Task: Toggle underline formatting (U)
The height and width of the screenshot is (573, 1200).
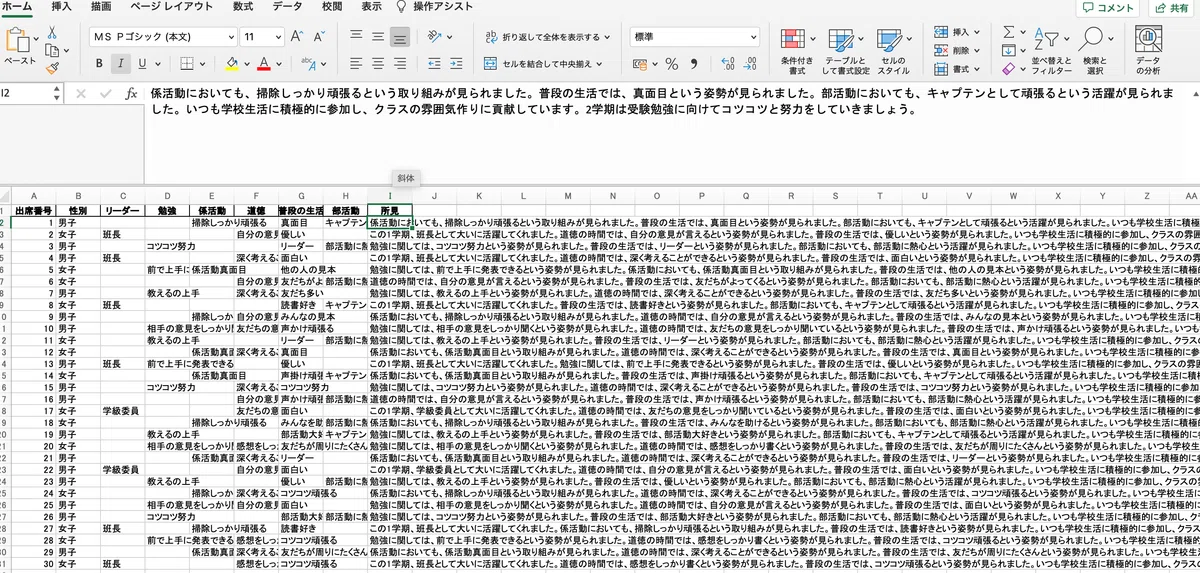Action: [143, 64]
